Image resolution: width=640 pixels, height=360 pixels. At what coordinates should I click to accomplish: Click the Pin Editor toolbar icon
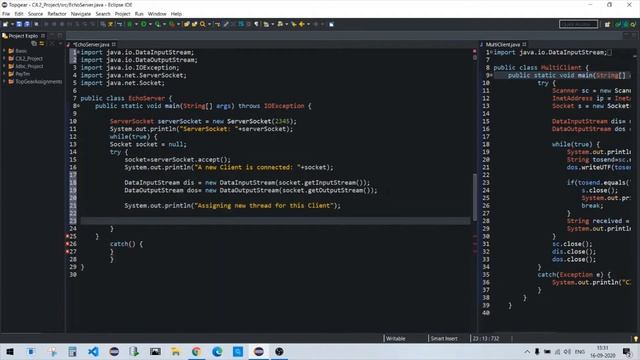[331, 24]
